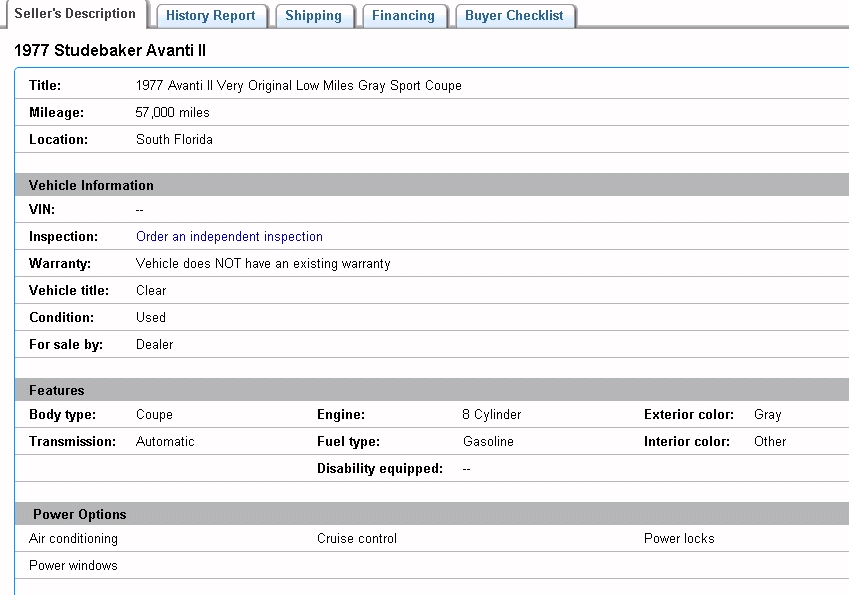Click the 'Order an independent inspection' link

[x=229, y=237]
